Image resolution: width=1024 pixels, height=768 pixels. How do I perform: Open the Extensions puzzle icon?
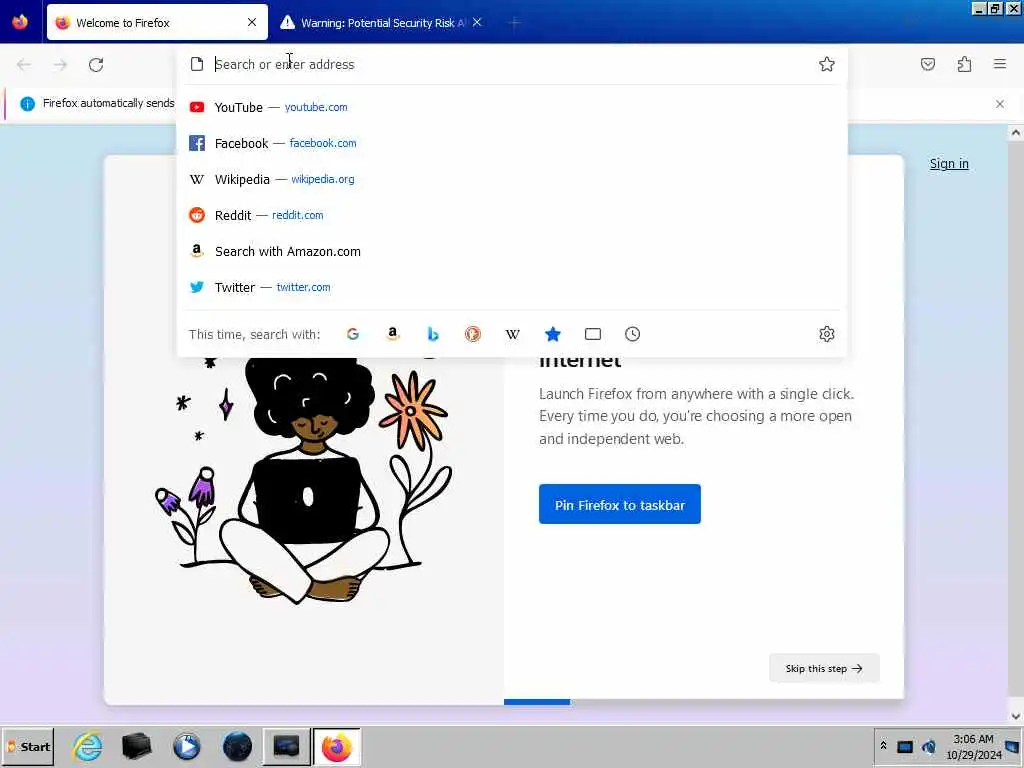coord(964,64)
